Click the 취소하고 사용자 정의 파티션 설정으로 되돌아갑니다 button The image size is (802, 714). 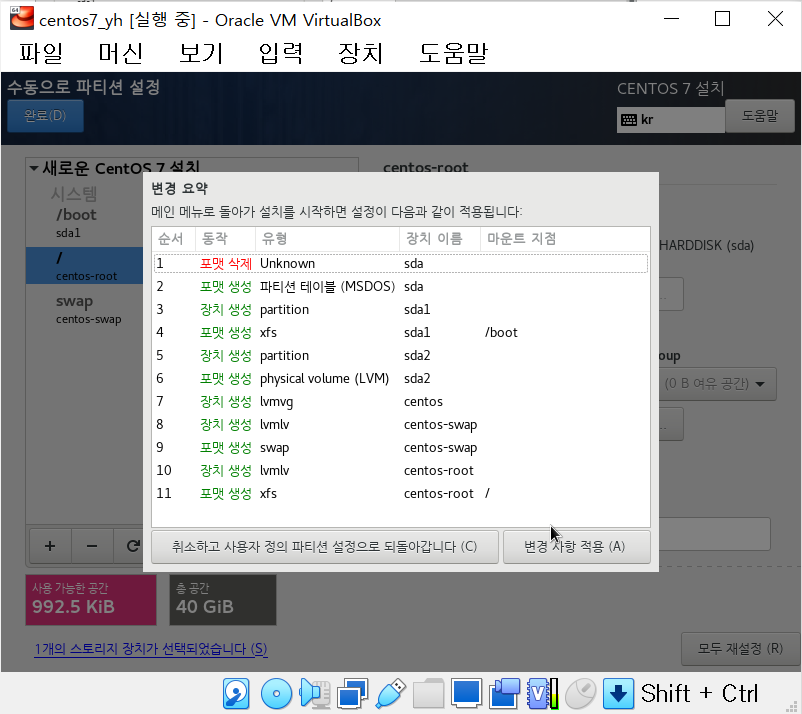(x=325, y=547)
